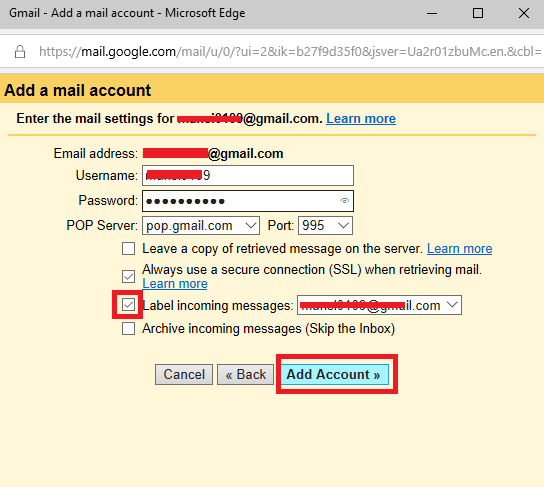Open the Port 995 dropdown
Screen dimensions: 544x487
point(325,226)
